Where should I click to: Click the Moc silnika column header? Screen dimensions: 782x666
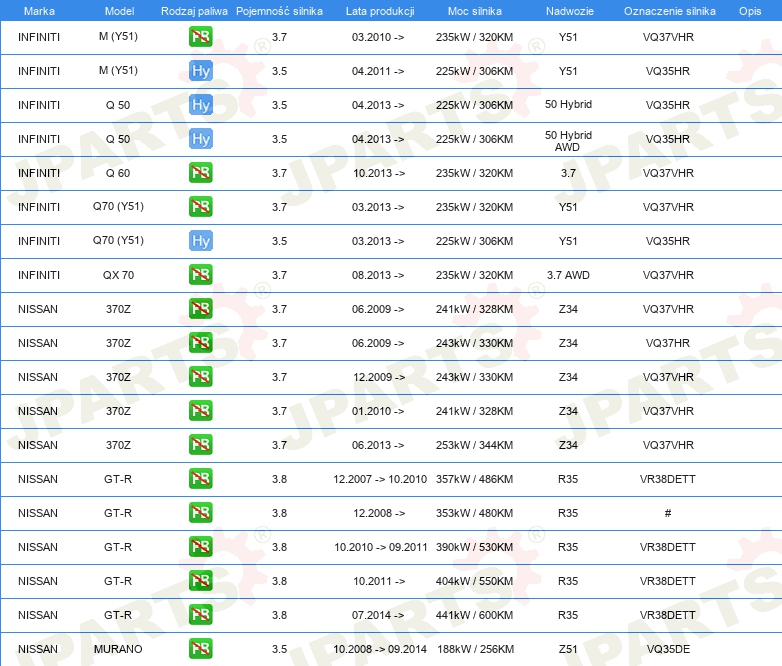[475, 10]
